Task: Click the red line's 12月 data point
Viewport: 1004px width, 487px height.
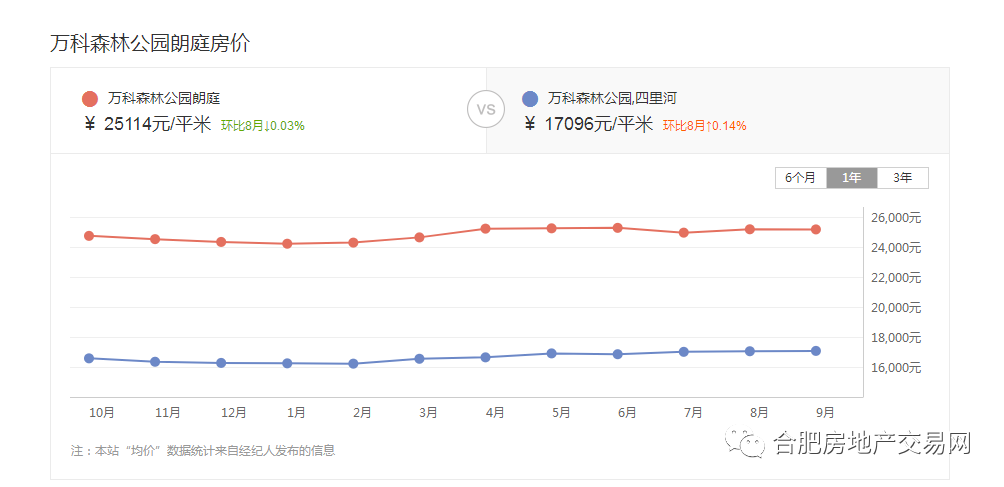Action: 221,242
